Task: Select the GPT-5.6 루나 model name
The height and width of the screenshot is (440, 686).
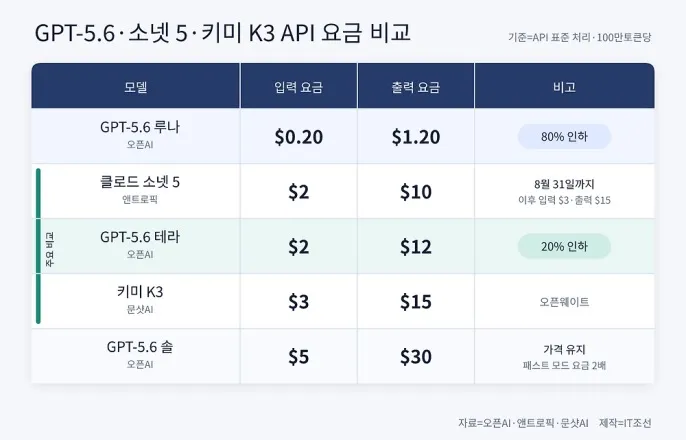Action: point(140,127)
